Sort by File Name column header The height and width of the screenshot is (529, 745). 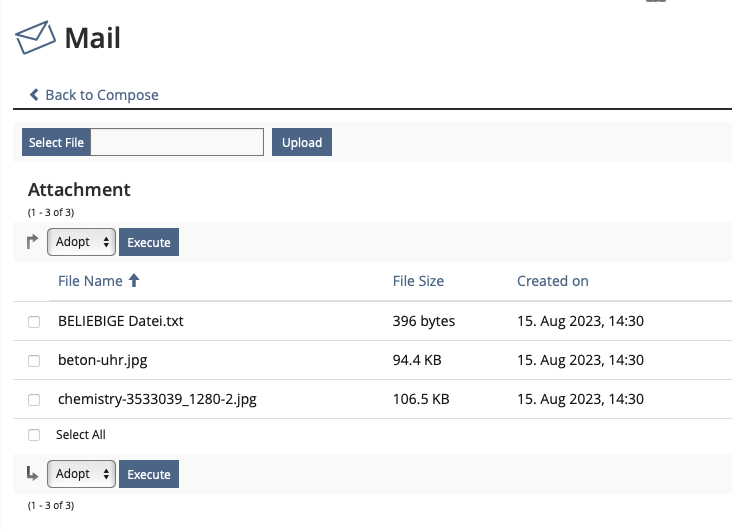[90, 281]
